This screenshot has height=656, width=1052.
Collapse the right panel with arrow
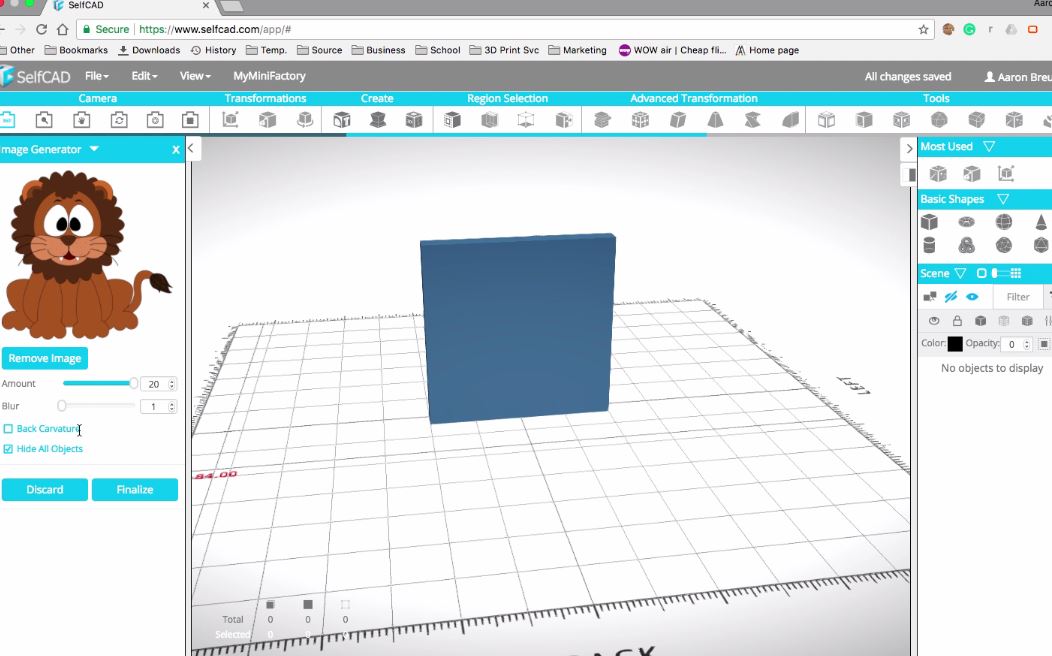pos(909,148)
